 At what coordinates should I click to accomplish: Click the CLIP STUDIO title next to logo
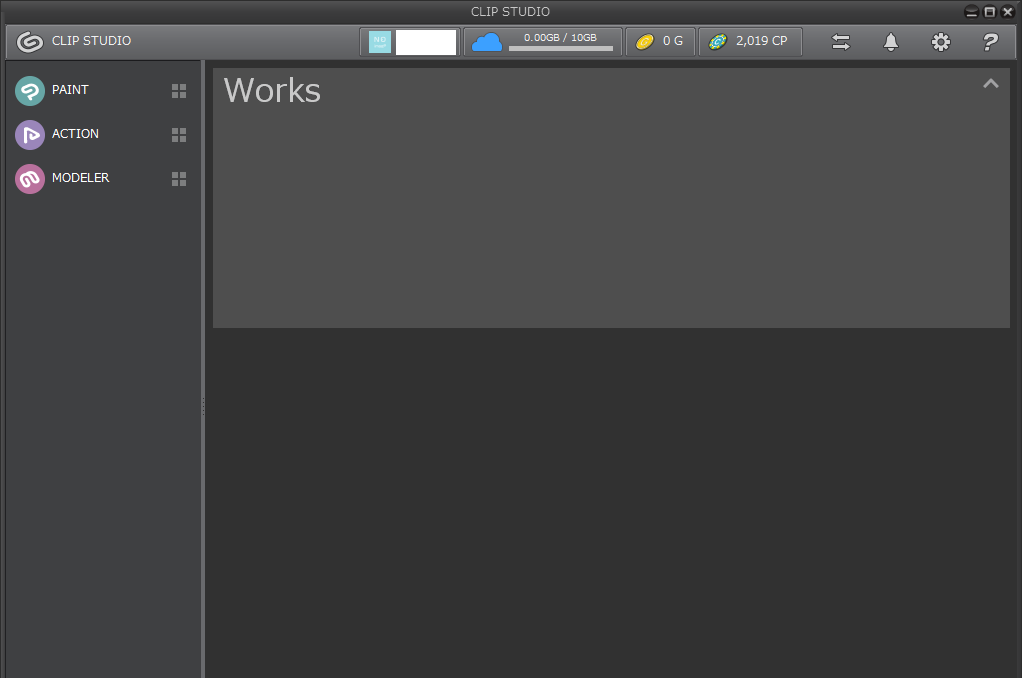[x=91, y=40]
